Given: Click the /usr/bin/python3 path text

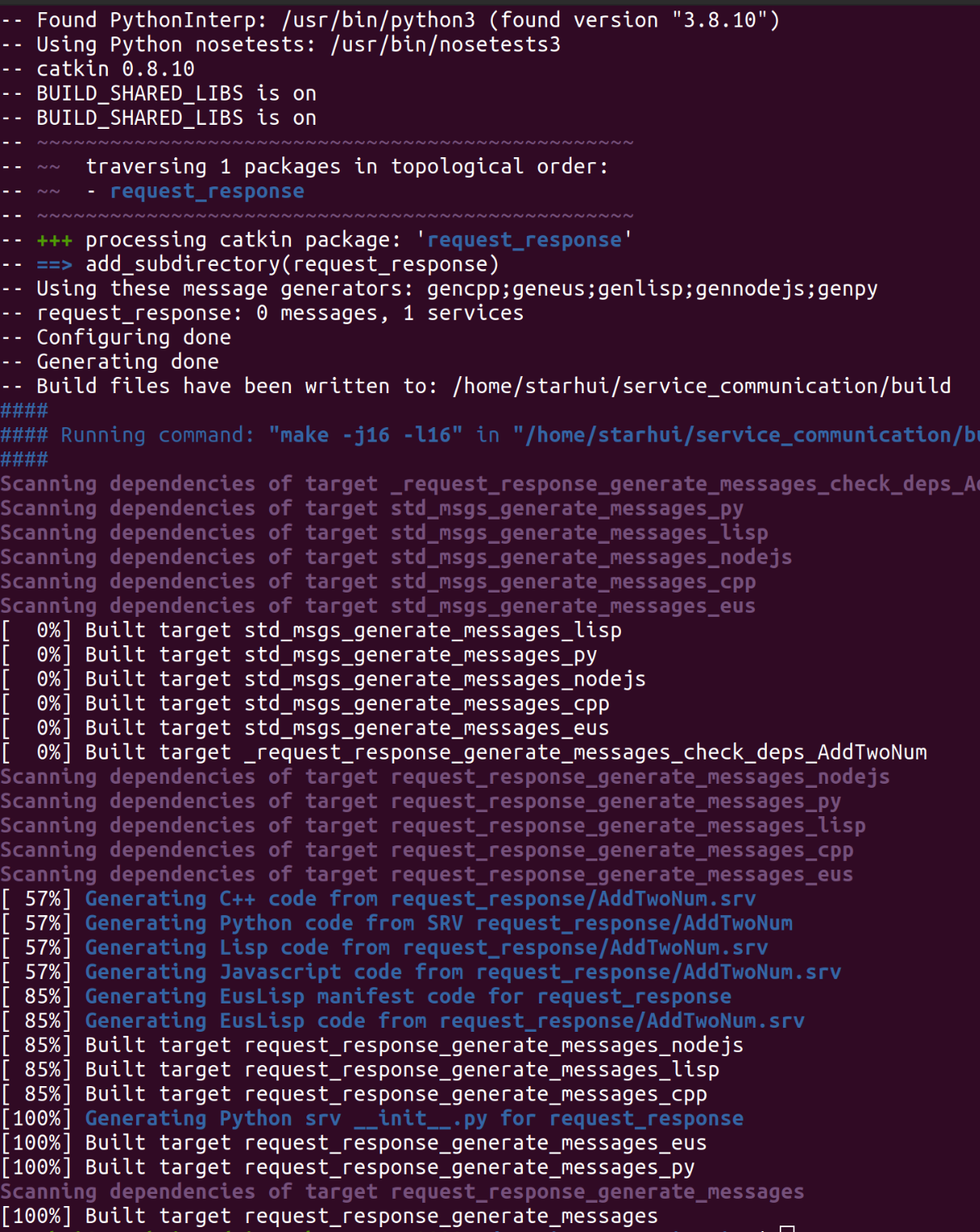Looking at the screenshot, I should click(378, 19).
